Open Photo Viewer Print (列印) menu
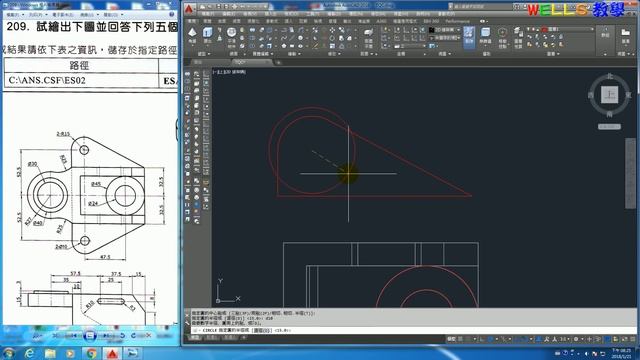The width and height of the screenshot is (640, 360). [37, 15]
